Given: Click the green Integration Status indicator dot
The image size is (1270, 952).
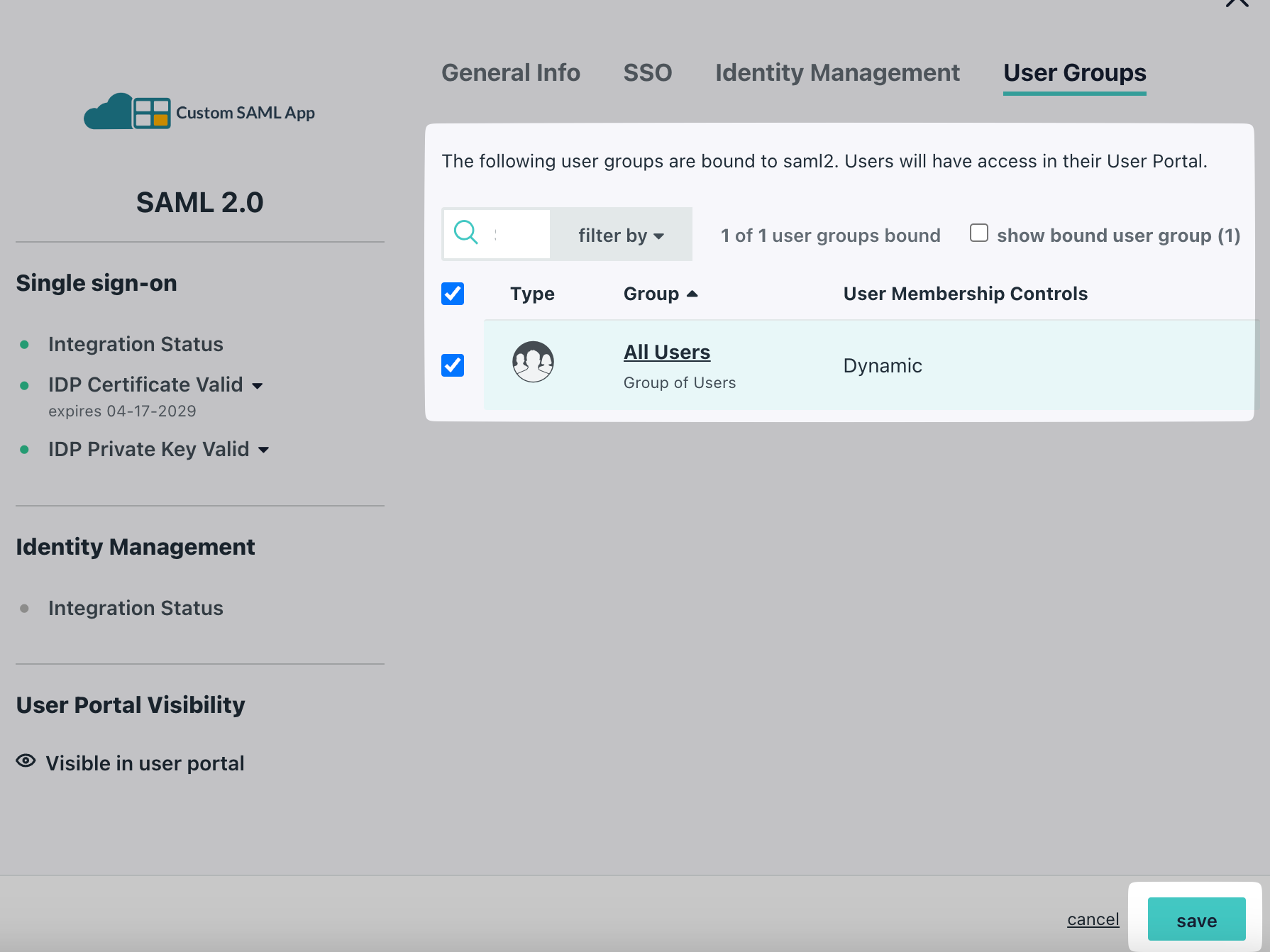Looking at the screenshot, I should 26,344.
